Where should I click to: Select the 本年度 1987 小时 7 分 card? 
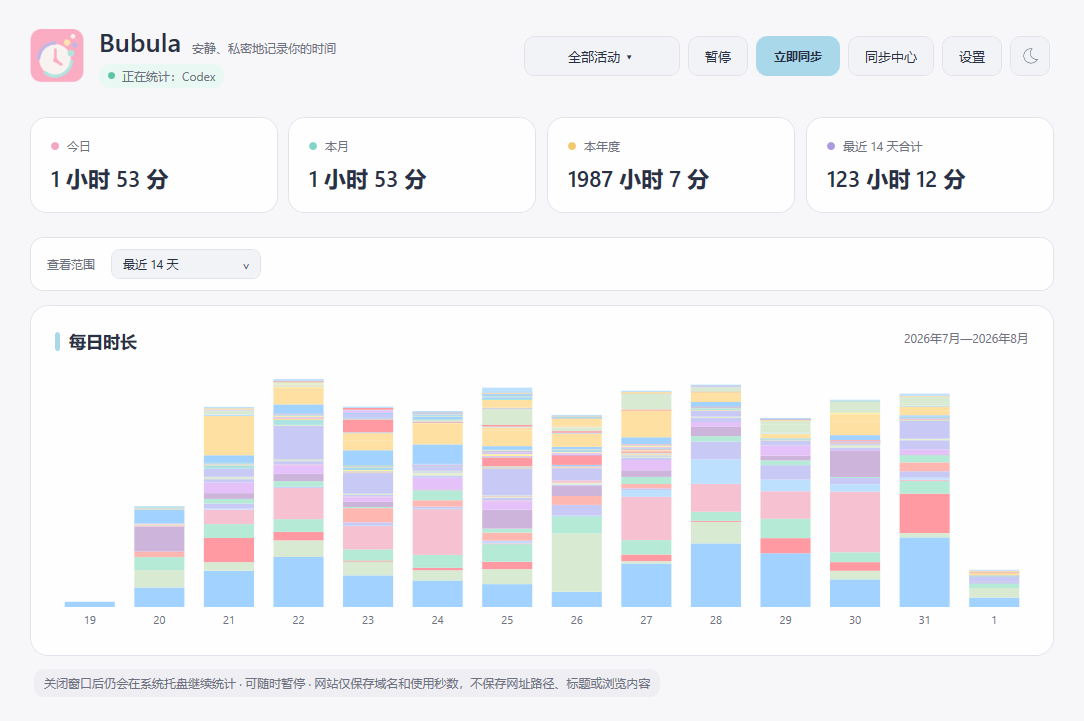point(671,165)
